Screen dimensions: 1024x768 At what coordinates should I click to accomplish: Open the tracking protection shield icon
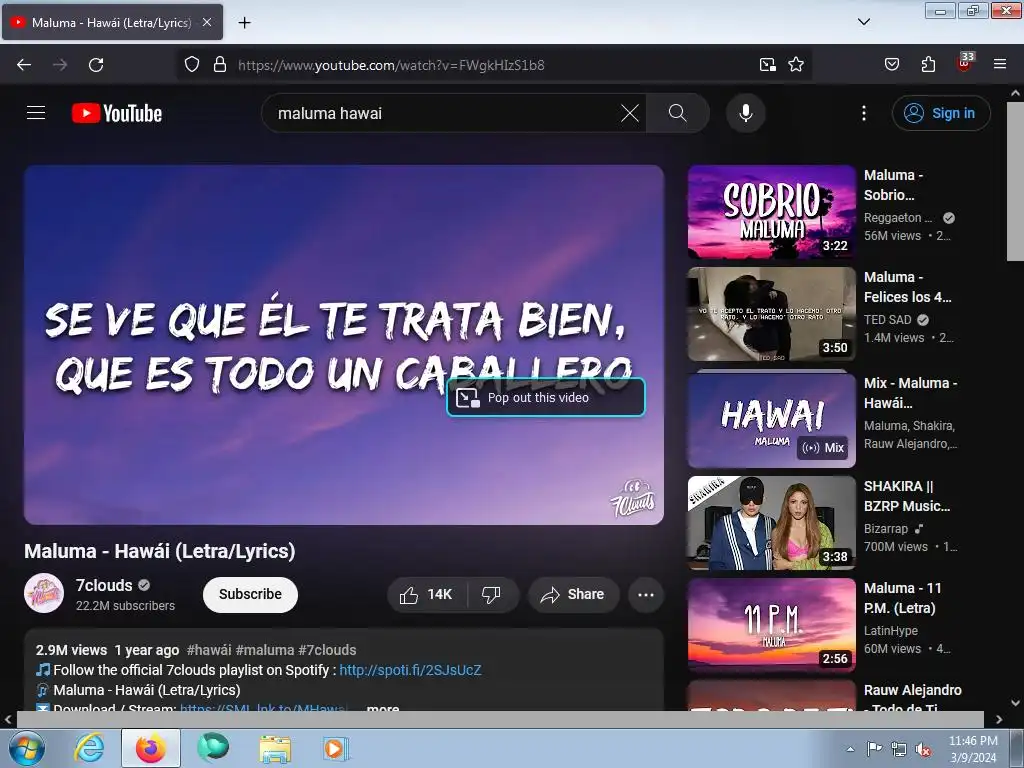point(191,65)
